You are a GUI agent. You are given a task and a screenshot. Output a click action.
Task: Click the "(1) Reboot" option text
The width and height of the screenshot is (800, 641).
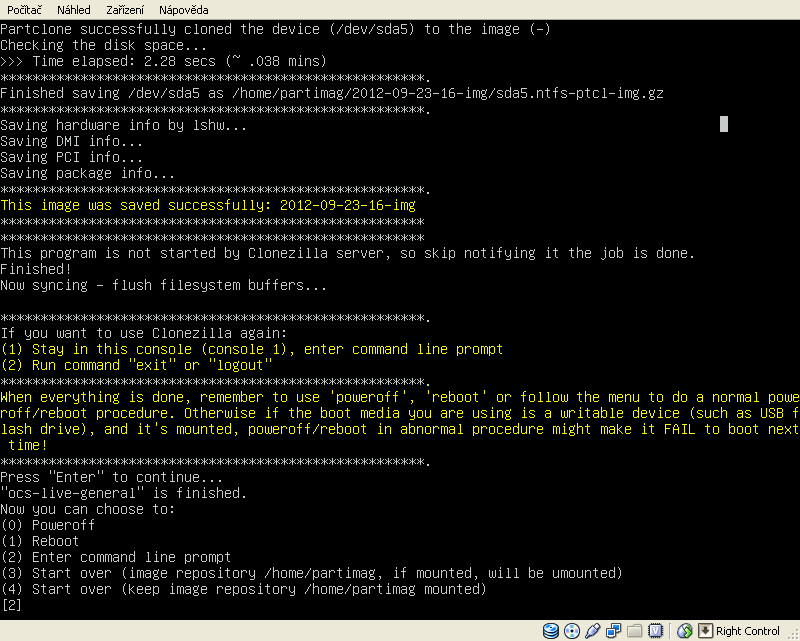(40, 541)
